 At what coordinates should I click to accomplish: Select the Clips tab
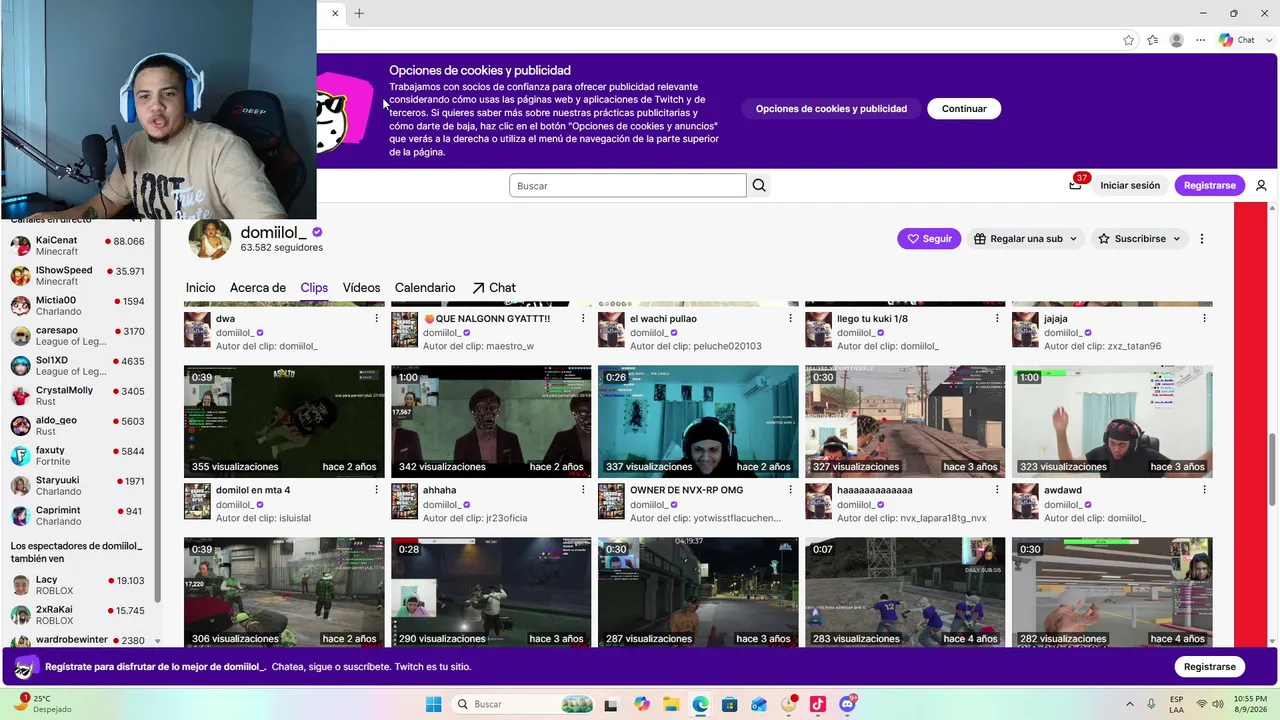click(314, 288)
